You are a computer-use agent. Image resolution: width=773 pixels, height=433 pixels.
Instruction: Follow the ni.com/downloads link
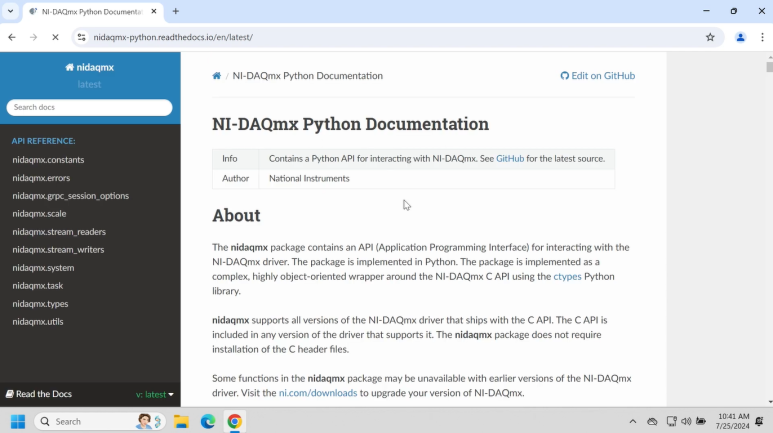click(317, 393)
